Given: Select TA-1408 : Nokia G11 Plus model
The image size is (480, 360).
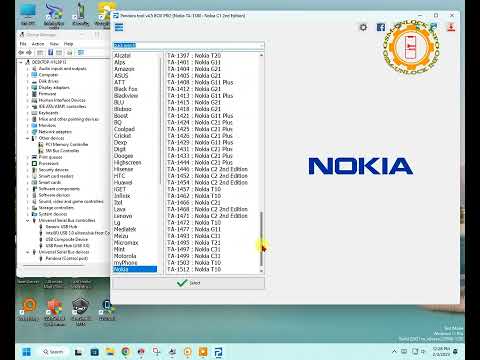Looking at the screenshot, I should [200, 82].
